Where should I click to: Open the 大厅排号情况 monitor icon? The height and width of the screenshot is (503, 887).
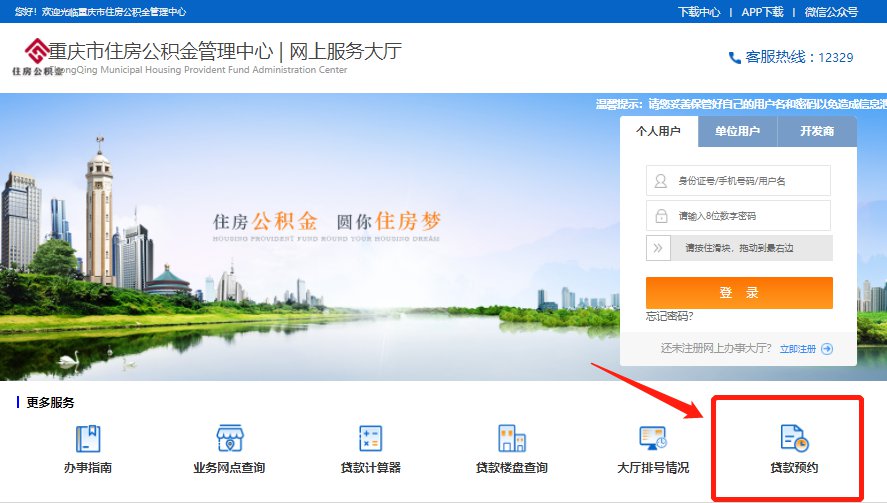tap(653, 438)
